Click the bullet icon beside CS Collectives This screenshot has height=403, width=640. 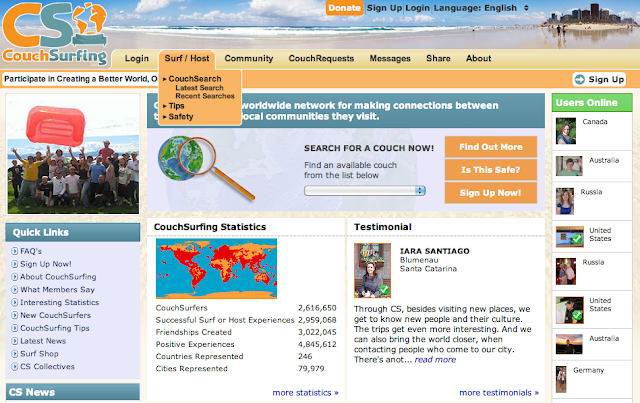tap(15, 367)
